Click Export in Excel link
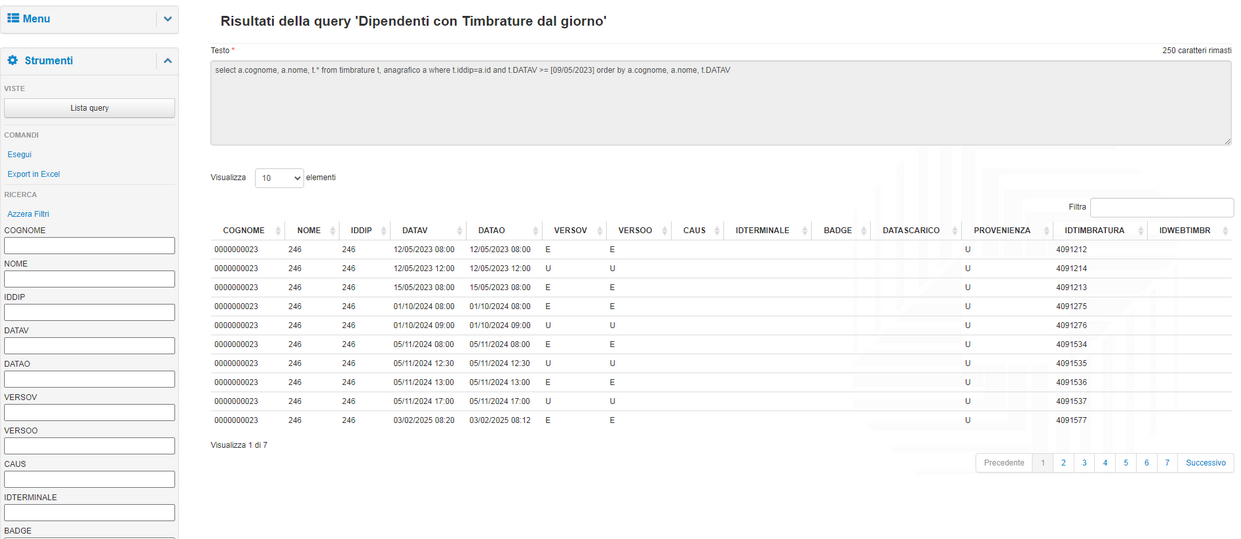 click(34, 174)
